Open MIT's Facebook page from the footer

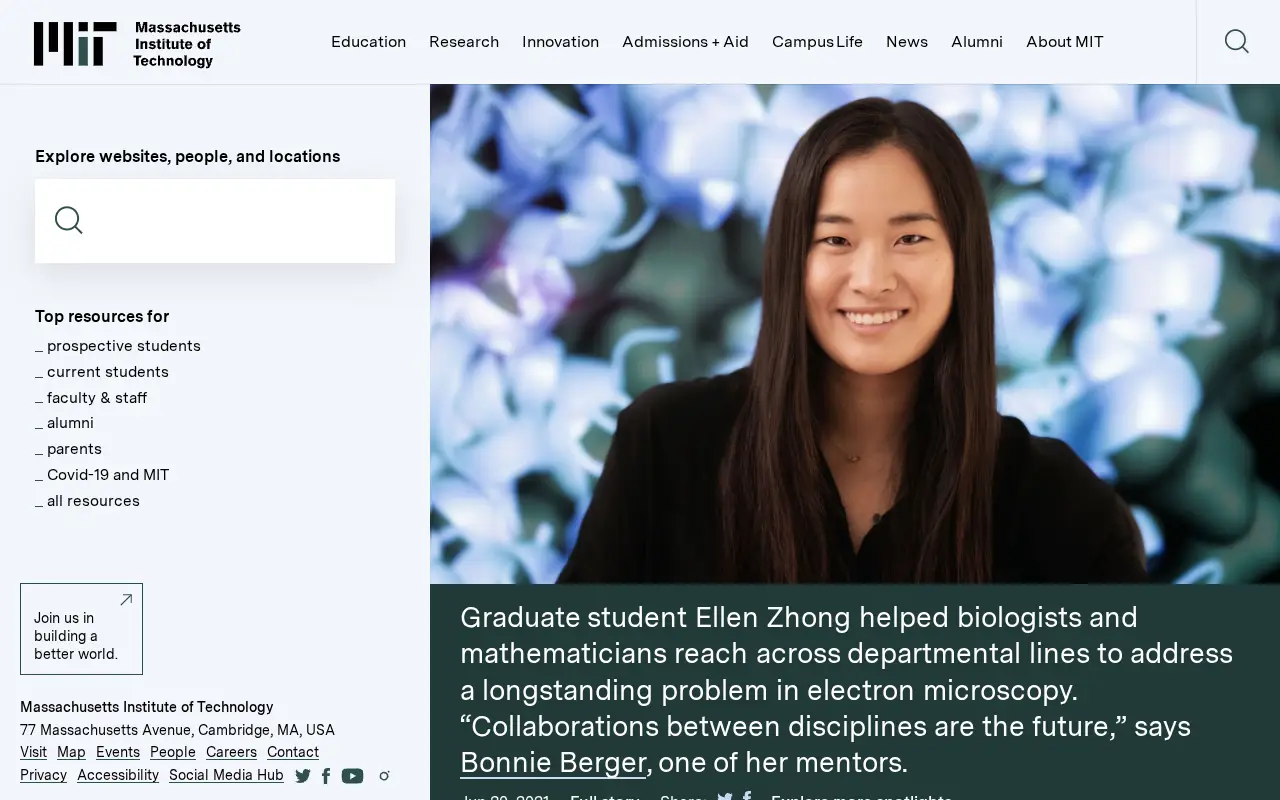pyautogui.click(x=326, y=776)
